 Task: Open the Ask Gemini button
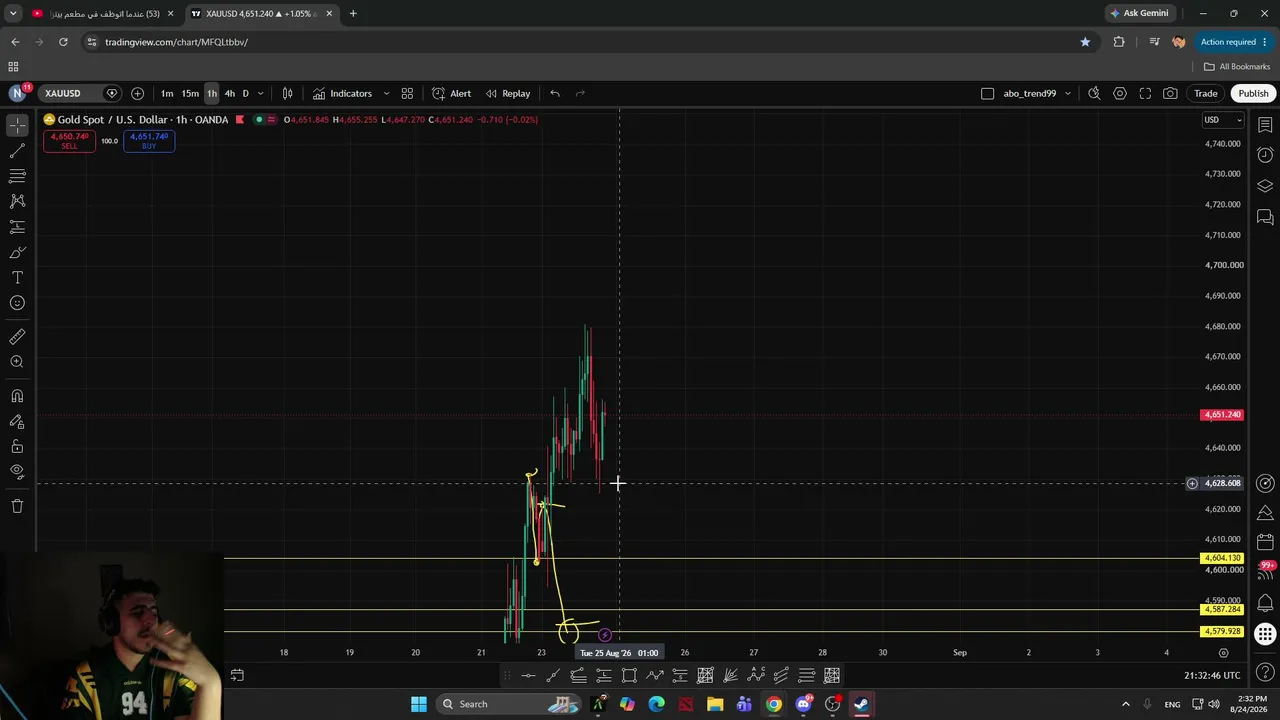click(x=1139, y=13)
